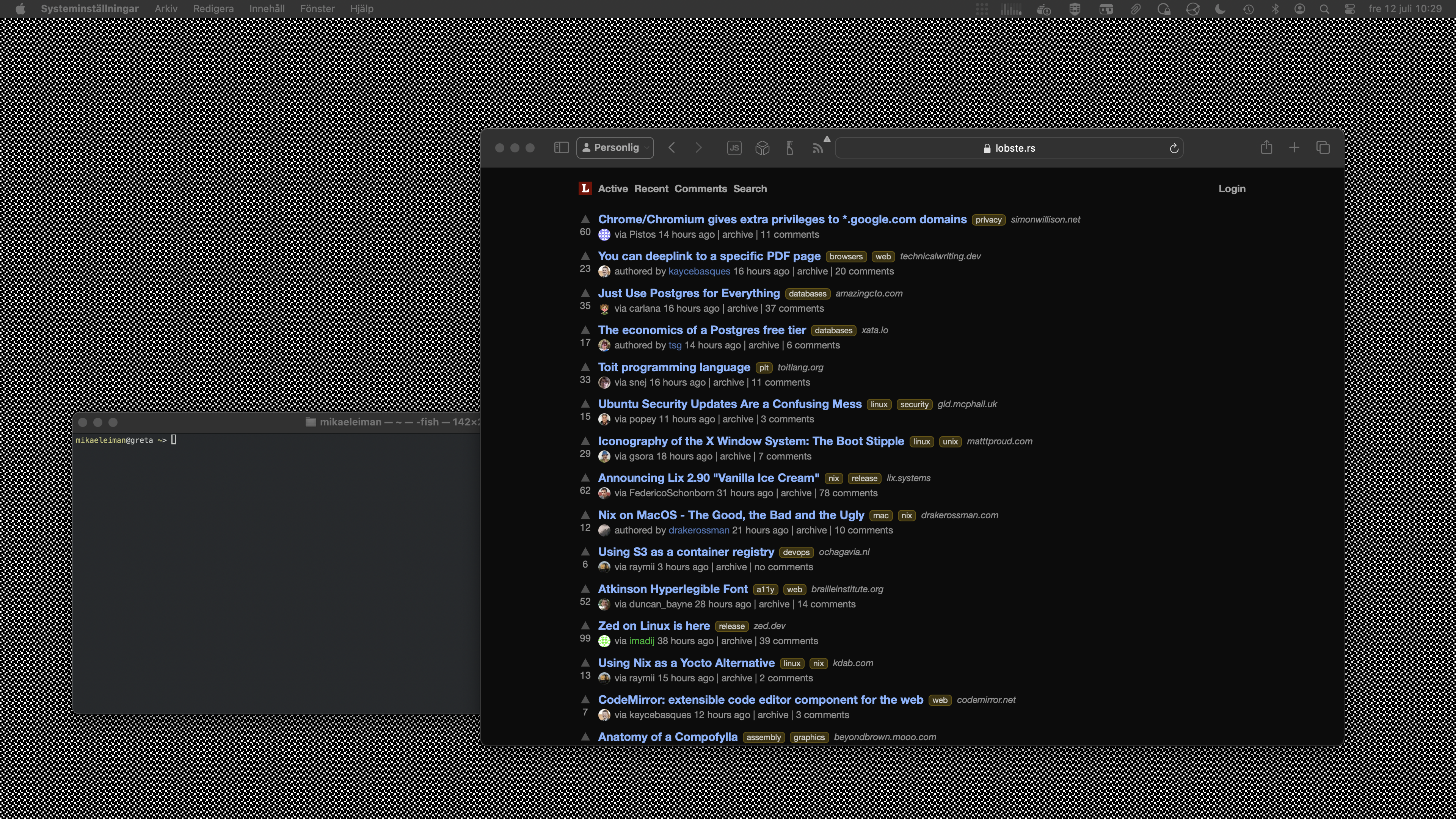Screen dimensions: 1456x819
Task: Switch to the Recent tab on Lobsters
Action: click(651, 189)
